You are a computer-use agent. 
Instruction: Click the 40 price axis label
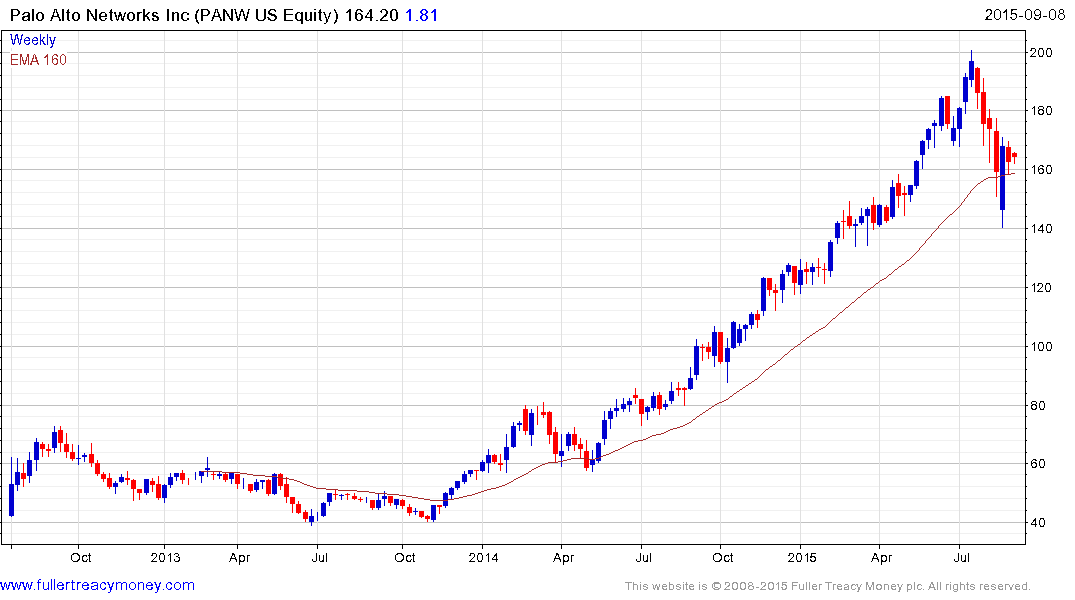pos(1038,523)
